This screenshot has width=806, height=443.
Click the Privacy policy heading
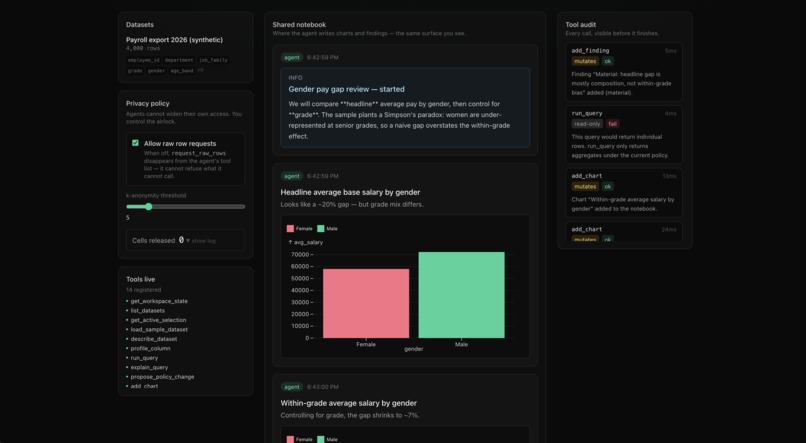[x=148, y=103]
